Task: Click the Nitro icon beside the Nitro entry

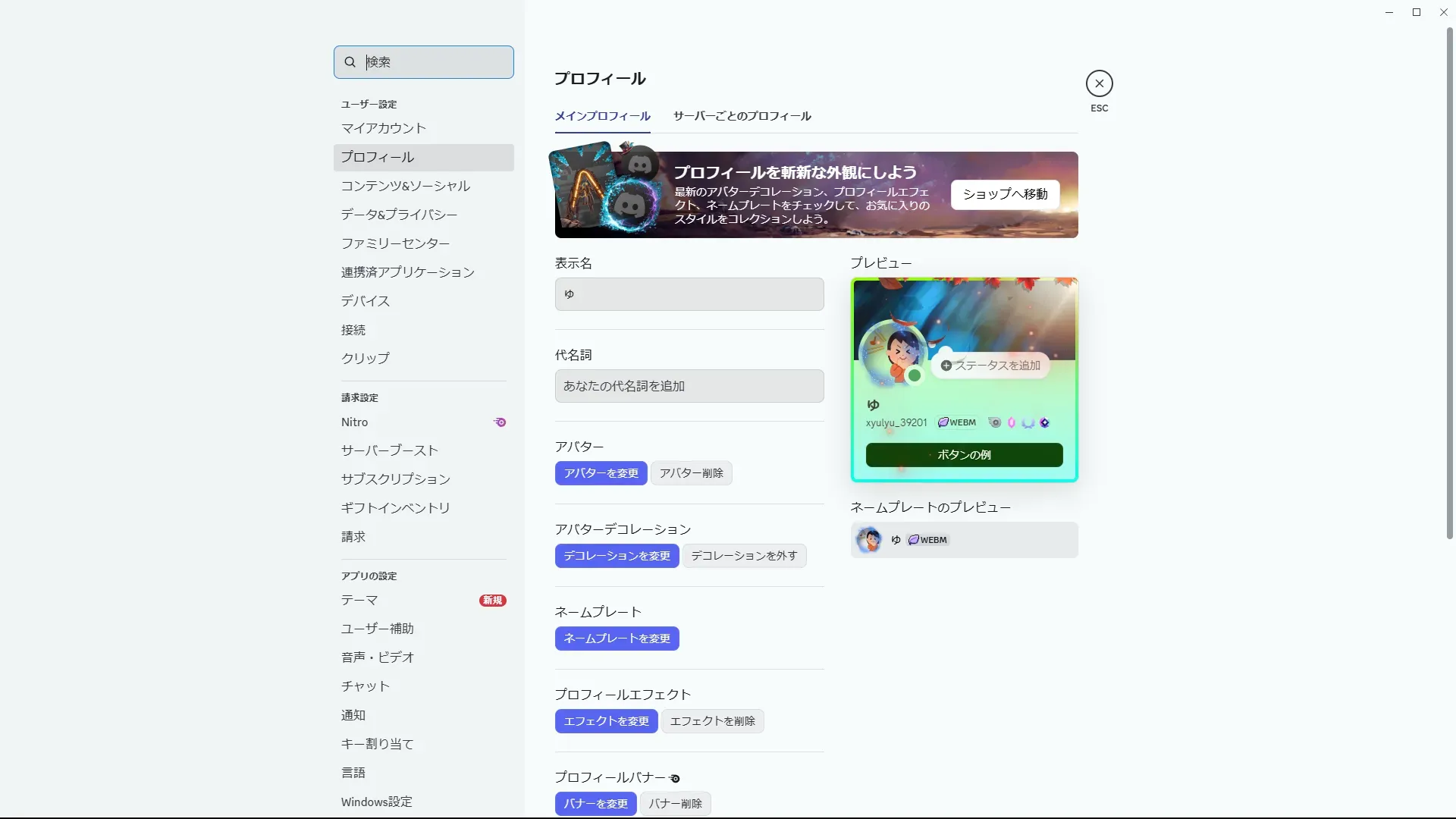Action: coord(500,422)
